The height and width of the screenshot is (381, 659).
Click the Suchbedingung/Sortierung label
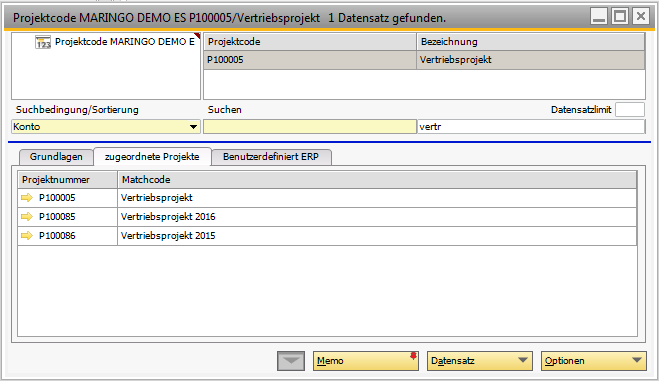[77, 110]
